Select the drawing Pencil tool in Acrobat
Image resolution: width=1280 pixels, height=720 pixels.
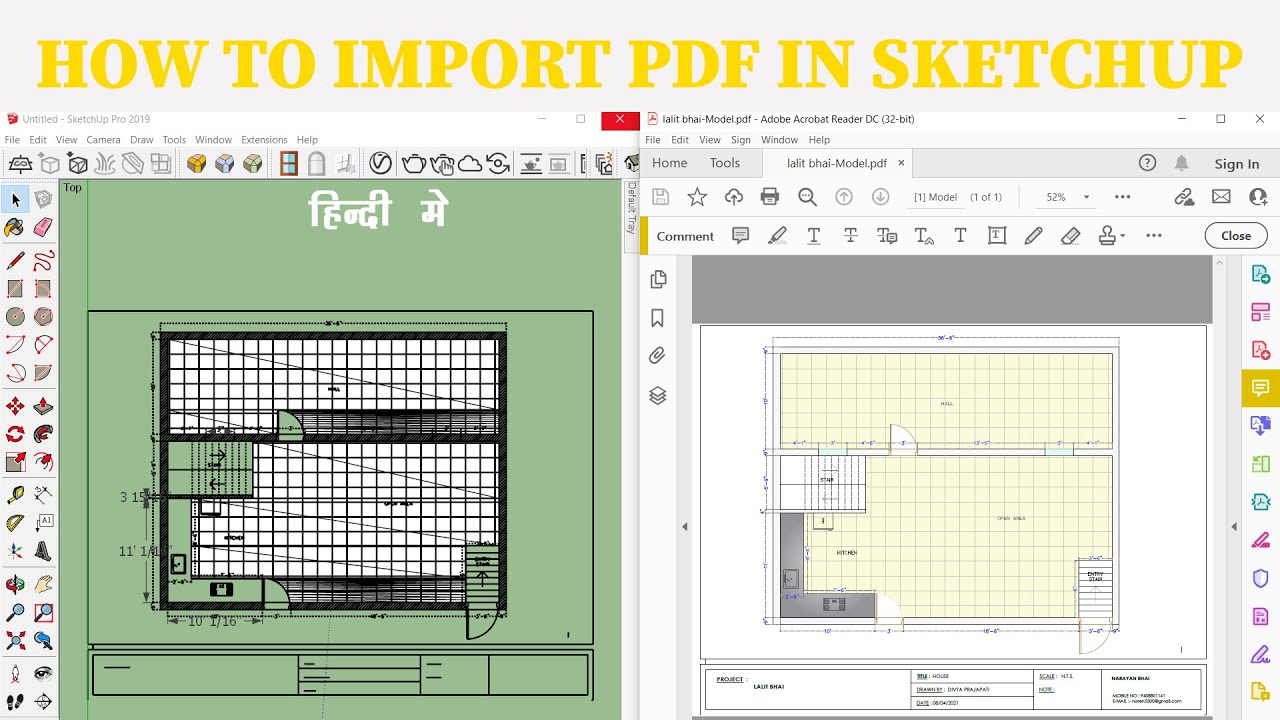tap(1033, 236)
